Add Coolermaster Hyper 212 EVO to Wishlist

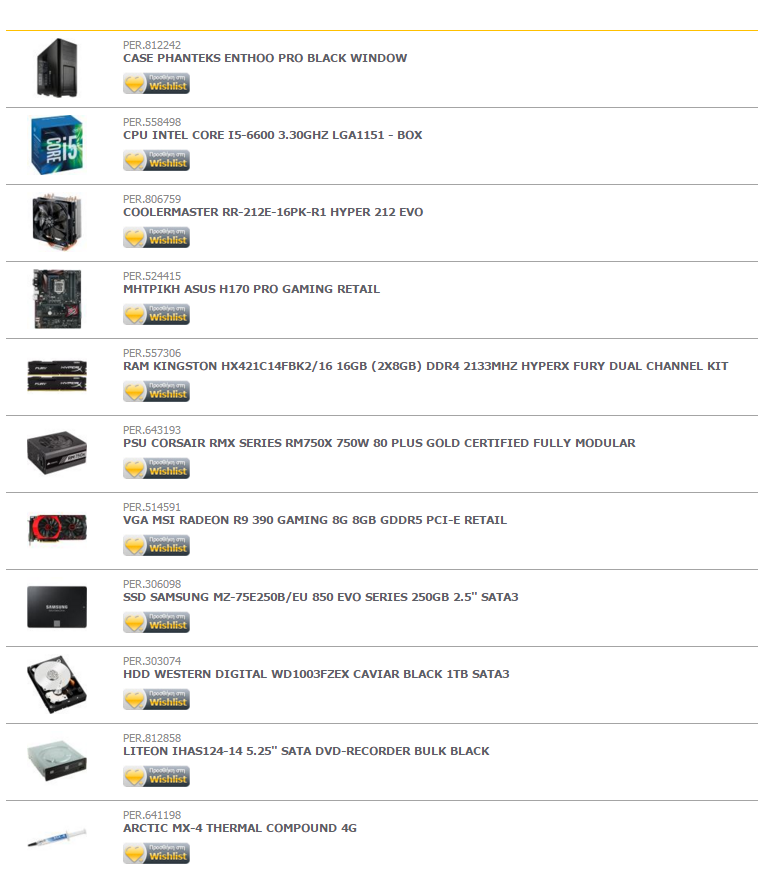(156, 237)
